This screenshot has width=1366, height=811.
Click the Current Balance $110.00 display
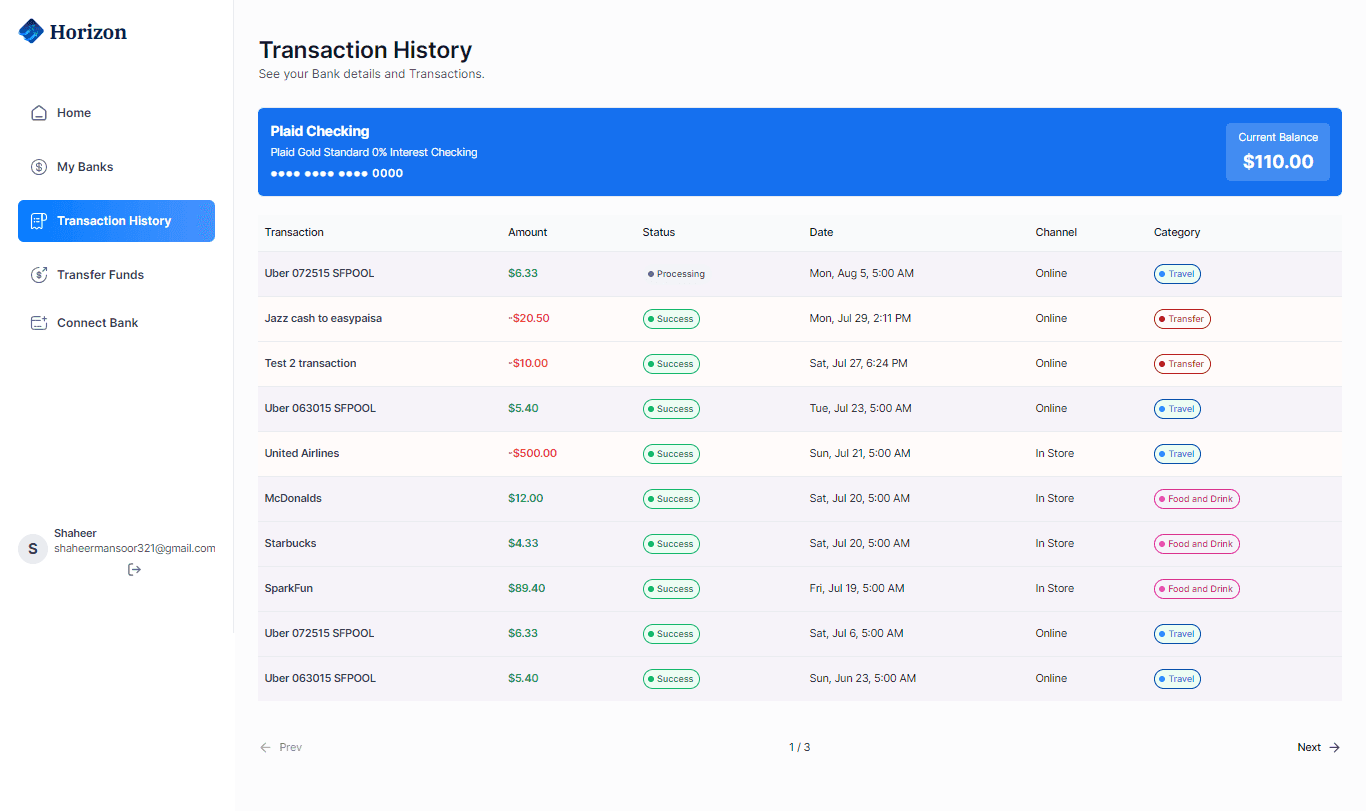click(x=1277, y=151)
